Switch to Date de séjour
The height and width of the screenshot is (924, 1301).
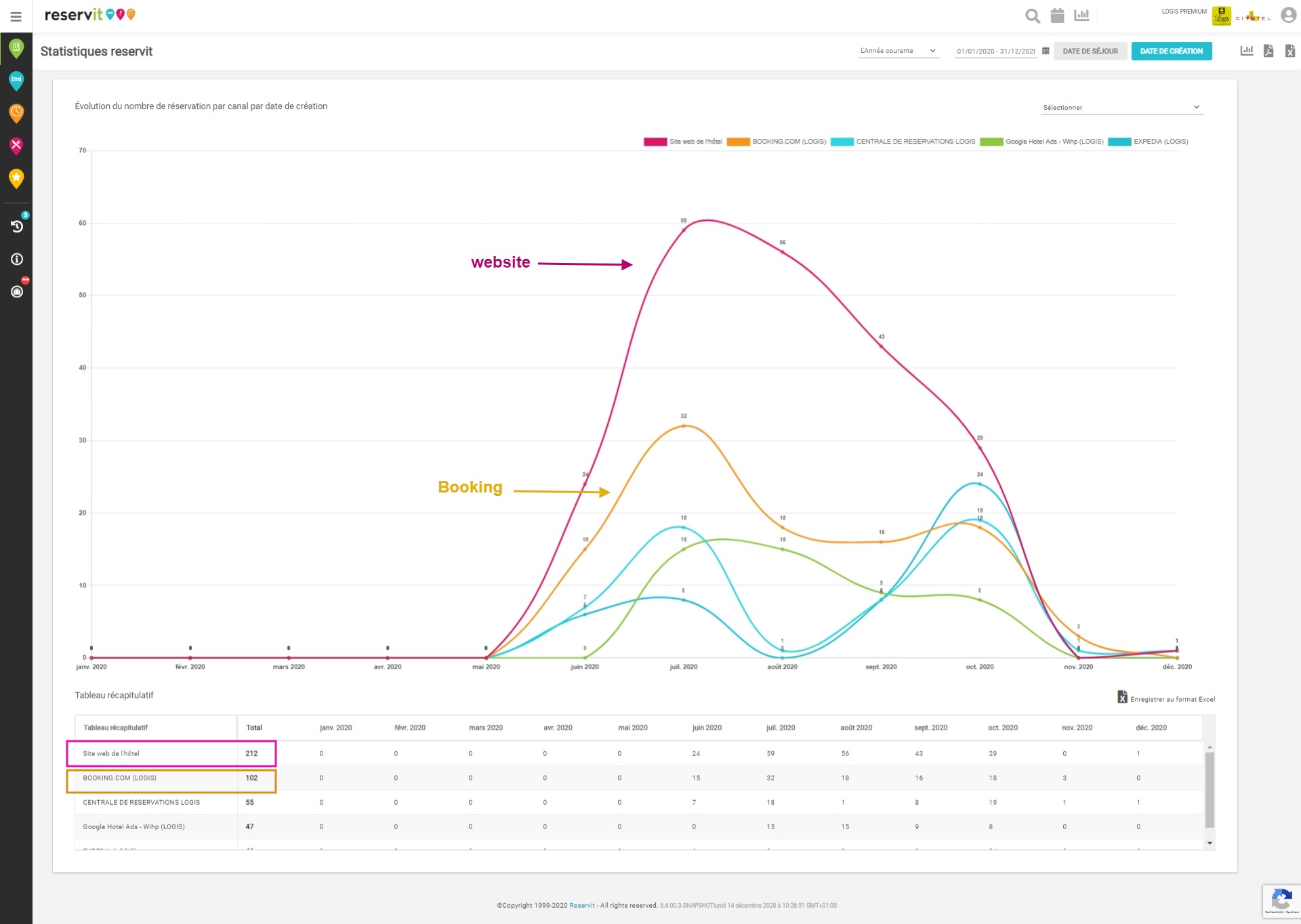coord(1090,51)
